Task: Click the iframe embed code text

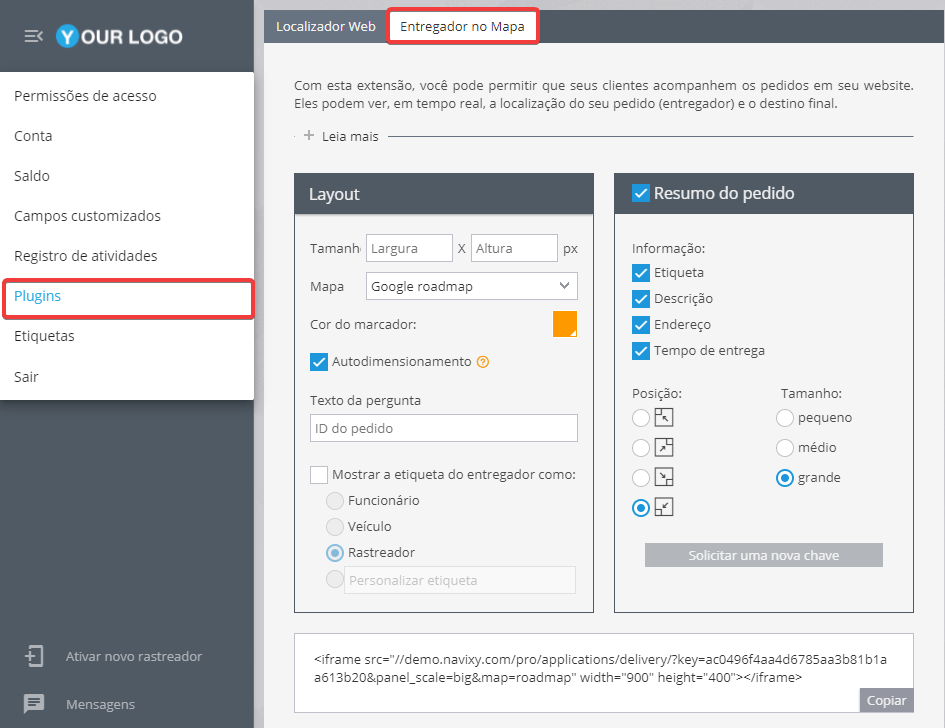Action: (x=600, y=668)
